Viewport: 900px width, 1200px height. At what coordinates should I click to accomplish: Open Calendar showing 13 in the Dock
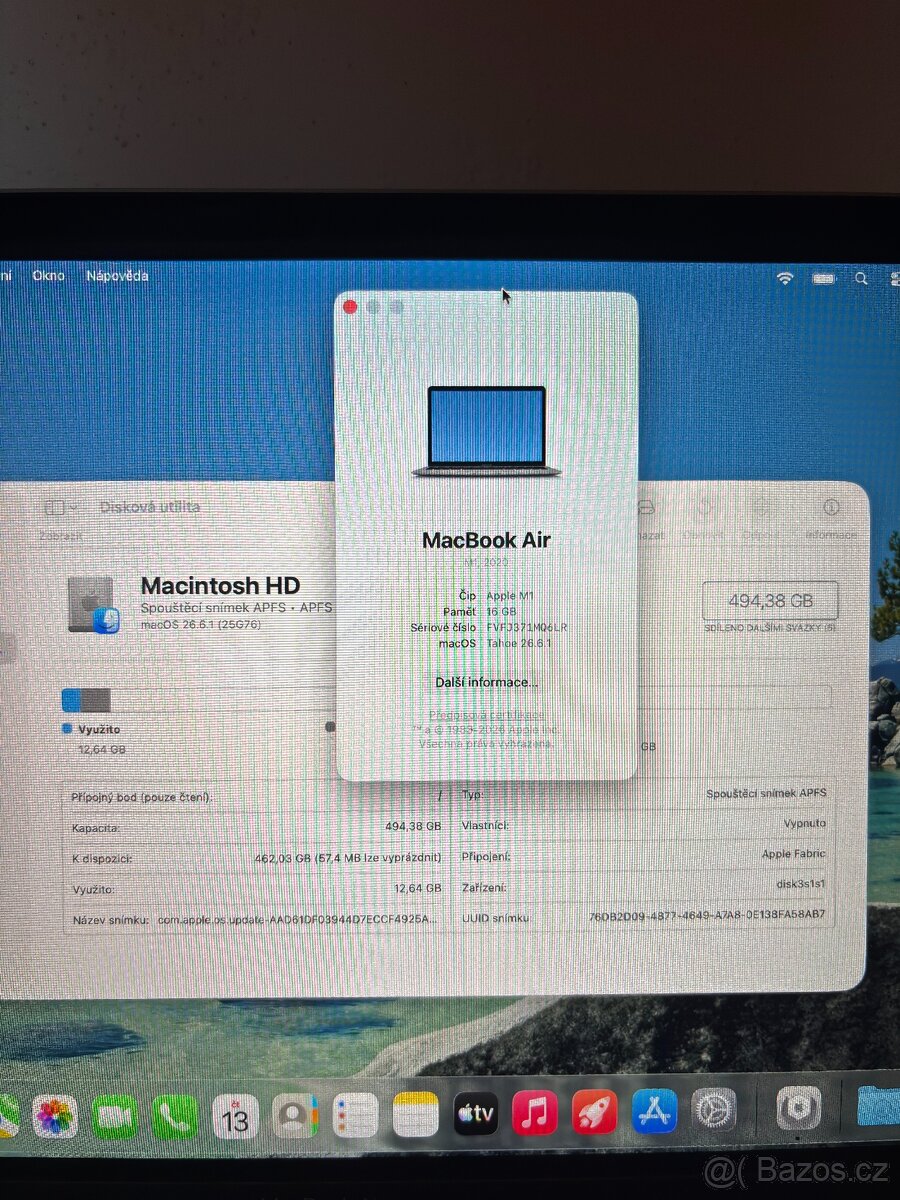(x=235, y=1116)
